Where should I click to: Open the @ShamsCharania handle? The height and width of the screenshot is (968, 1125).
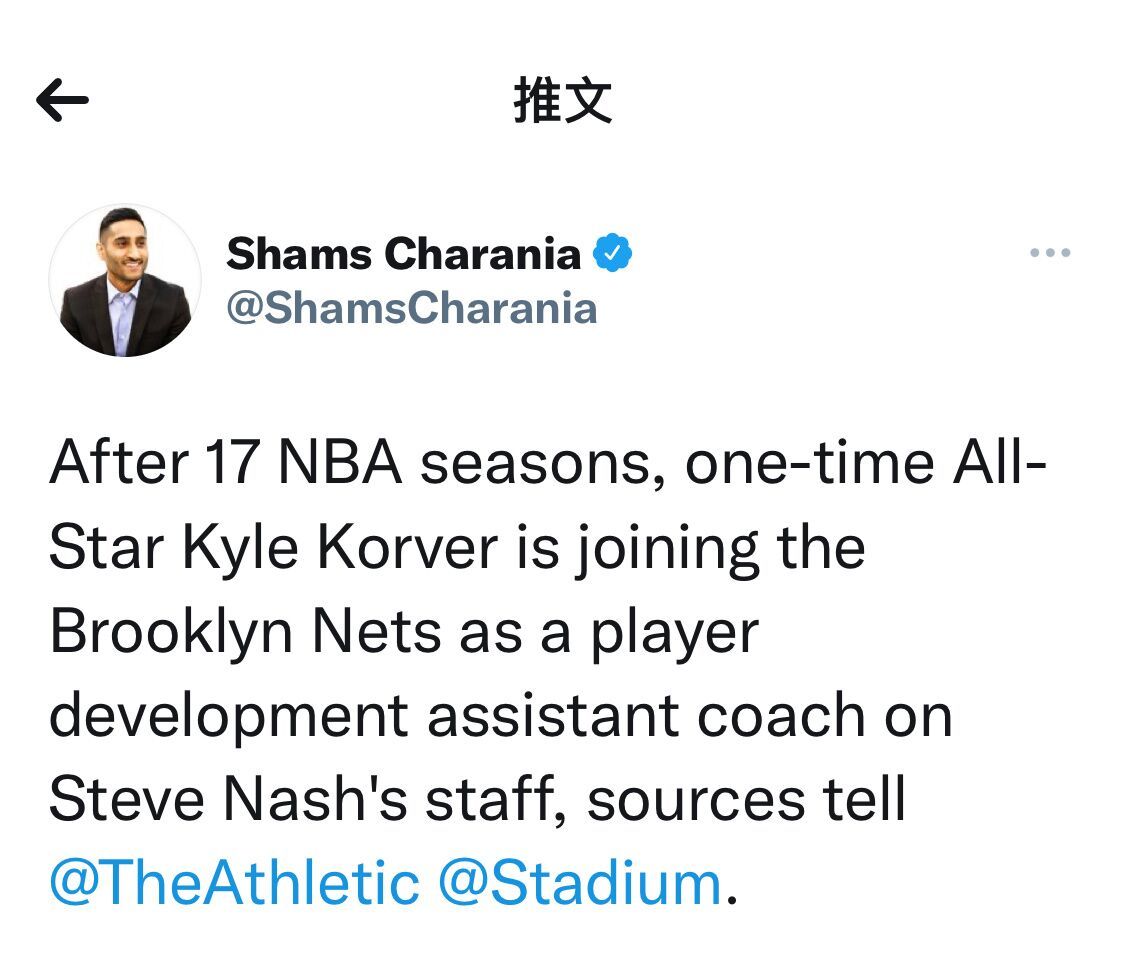click(411, 308)
